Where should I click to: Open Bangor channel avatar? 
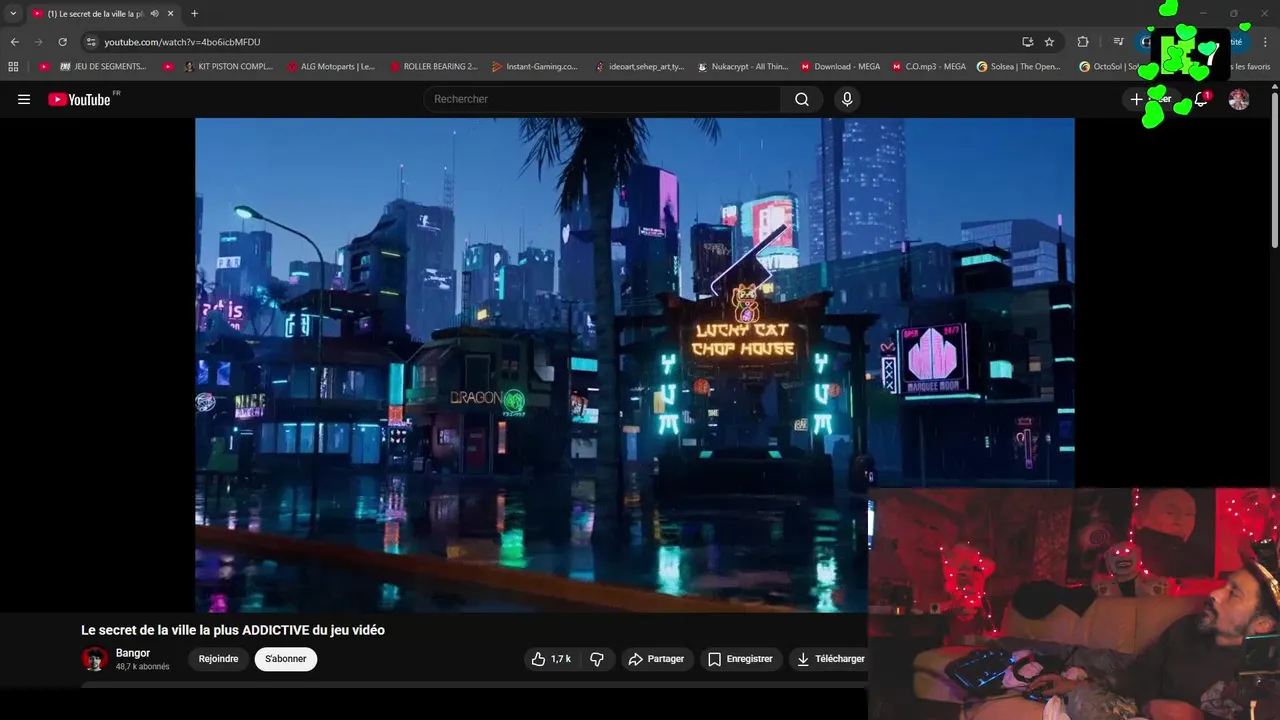95,659
